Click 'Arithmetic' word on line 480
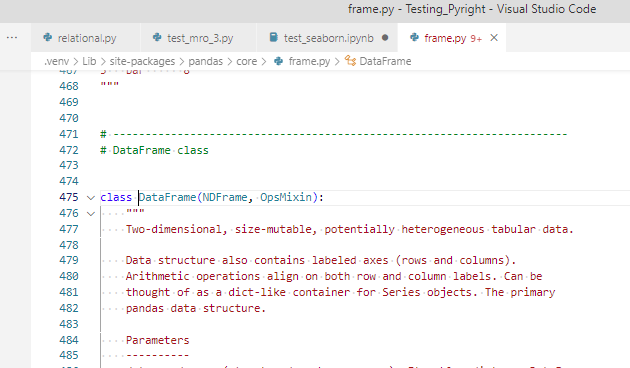The width and height of the screenshot is (630, 368). point(158,276)
